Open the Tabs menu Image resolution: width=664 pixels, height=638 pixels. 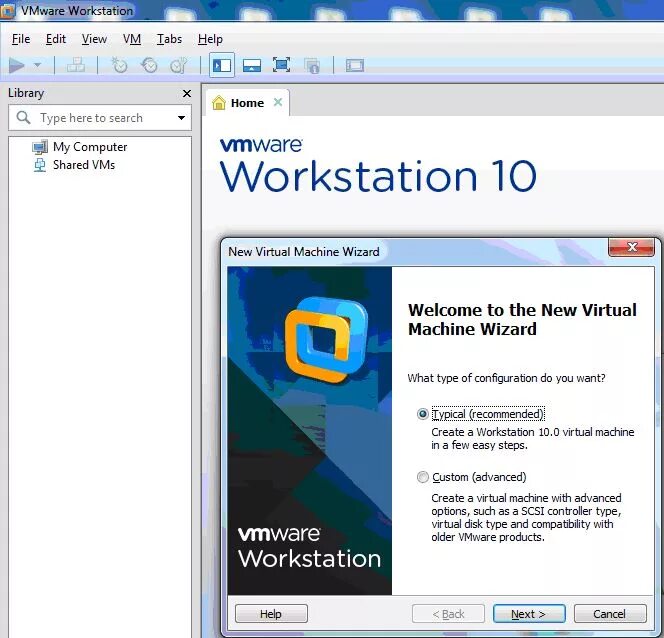point(169,39)
